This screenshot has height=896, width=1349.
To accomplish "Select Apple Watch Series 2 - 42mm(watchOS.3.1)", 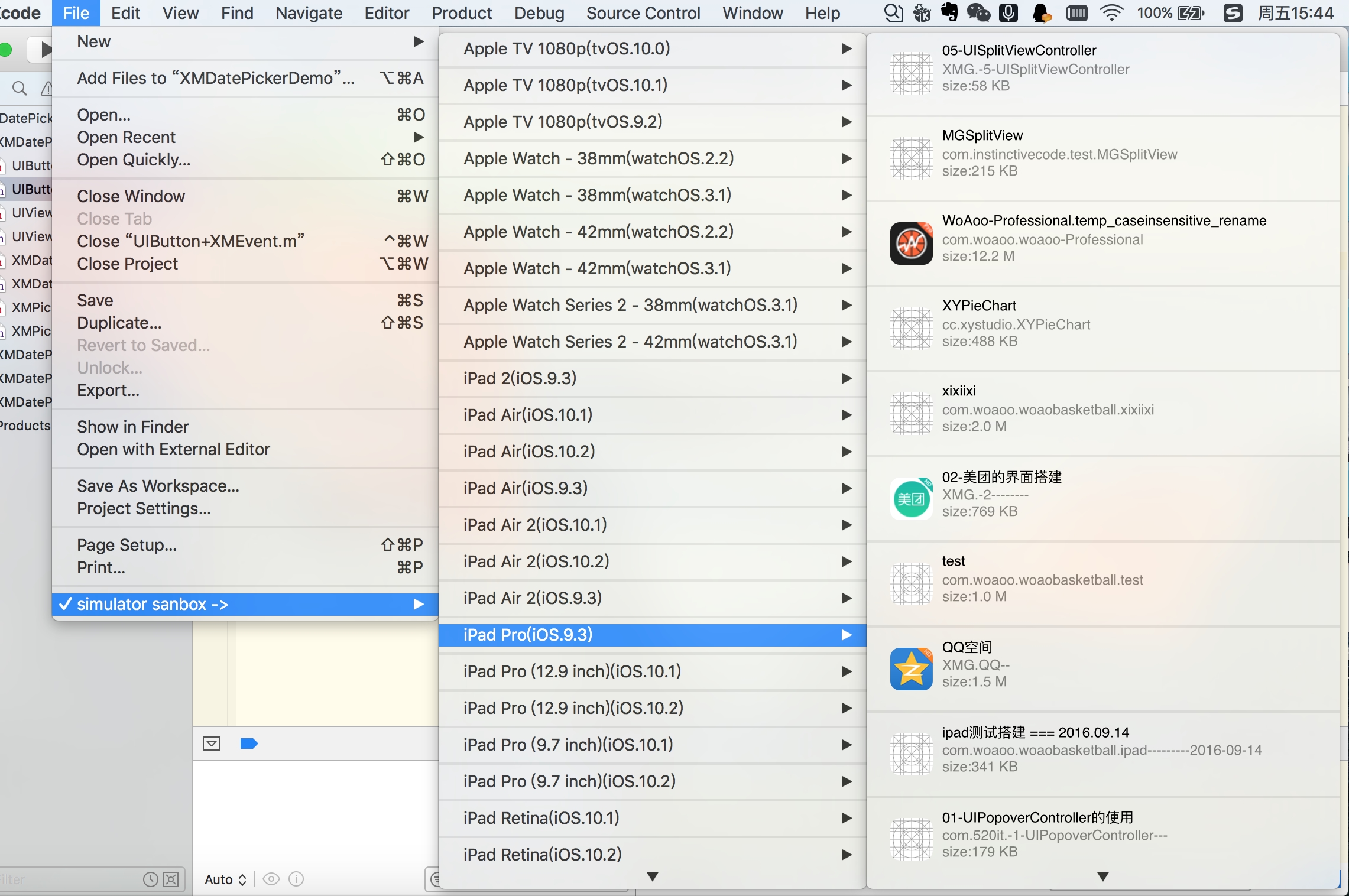I will point(652,342).
